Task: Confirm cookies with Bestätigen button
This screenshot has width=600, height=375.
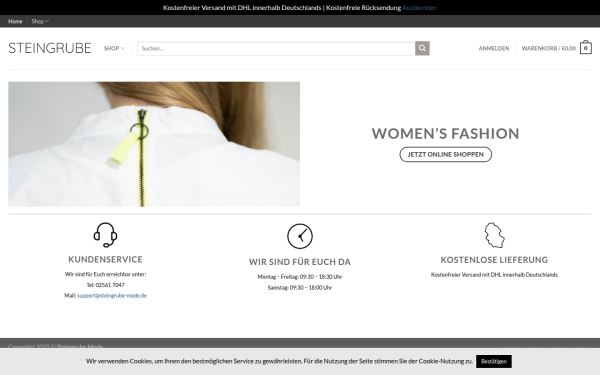Action: (x=494, y=361)
